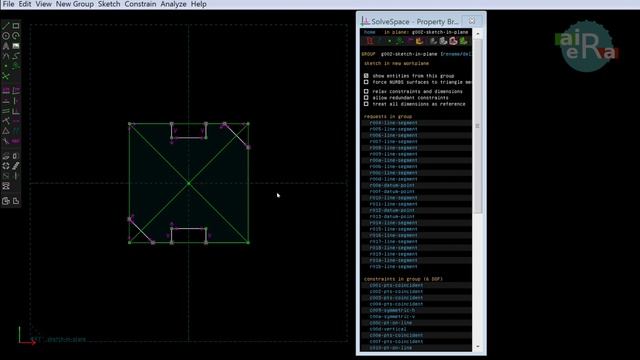
Task: Toggle allow redundant constraints checkbox
Action: pyautogui.click(x=366, y=98)
